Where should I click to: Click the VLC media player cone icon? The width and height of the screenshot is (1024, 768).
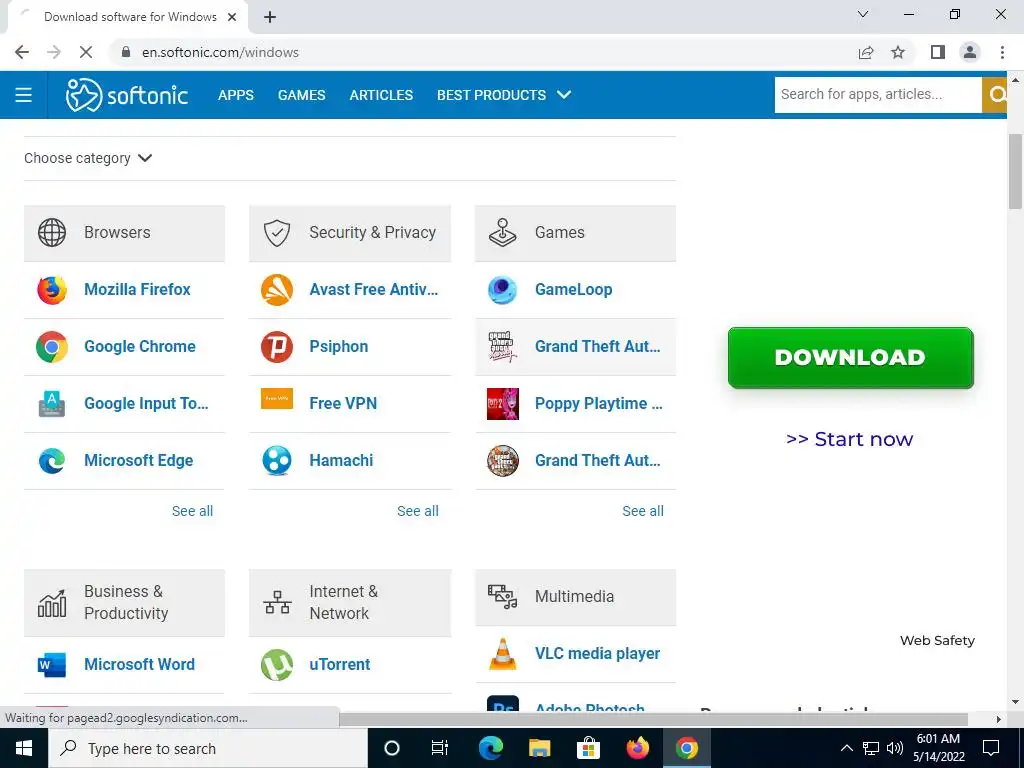point(503,654)
